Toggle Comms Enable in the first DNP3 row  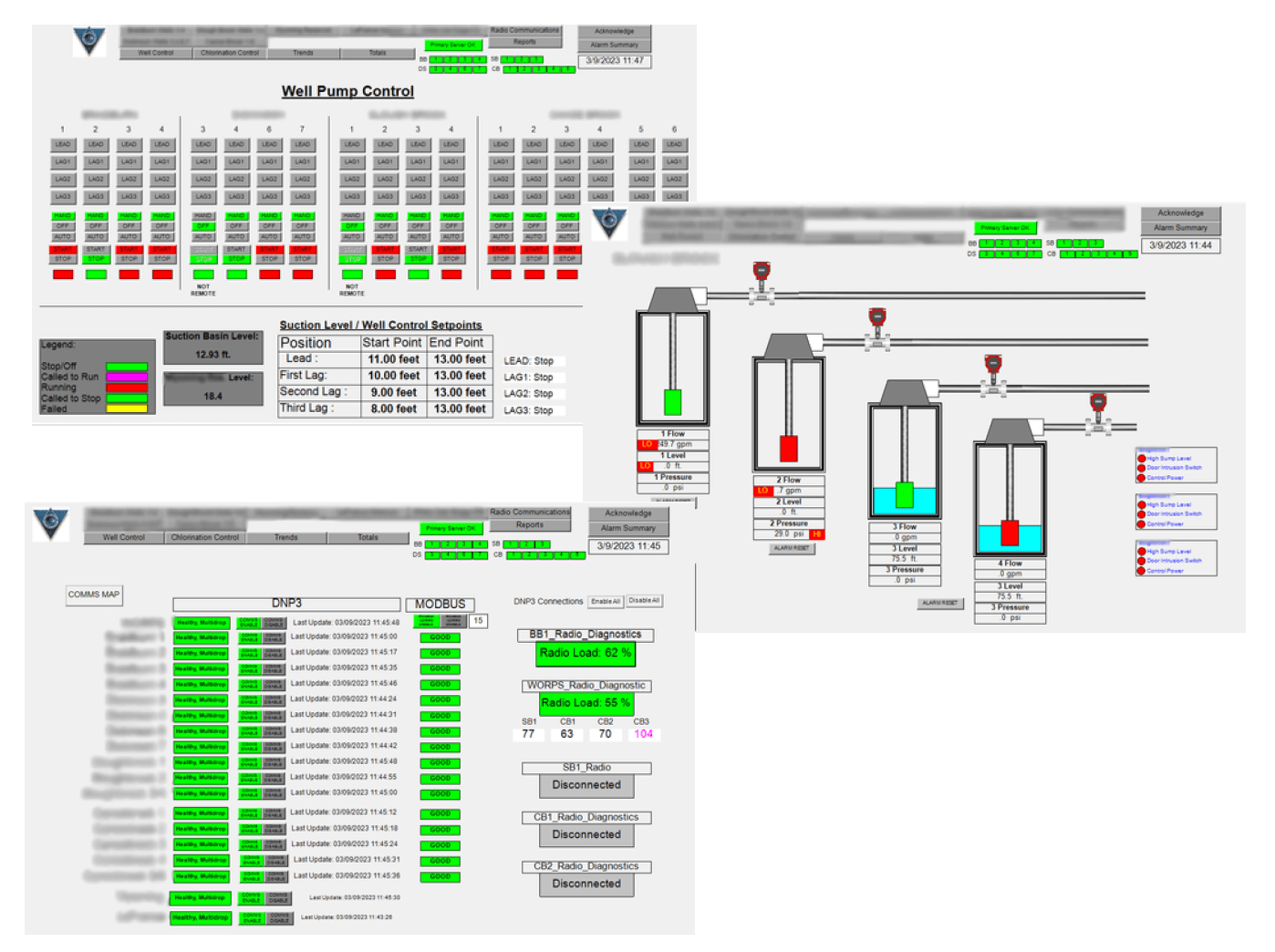coord(249,623)
